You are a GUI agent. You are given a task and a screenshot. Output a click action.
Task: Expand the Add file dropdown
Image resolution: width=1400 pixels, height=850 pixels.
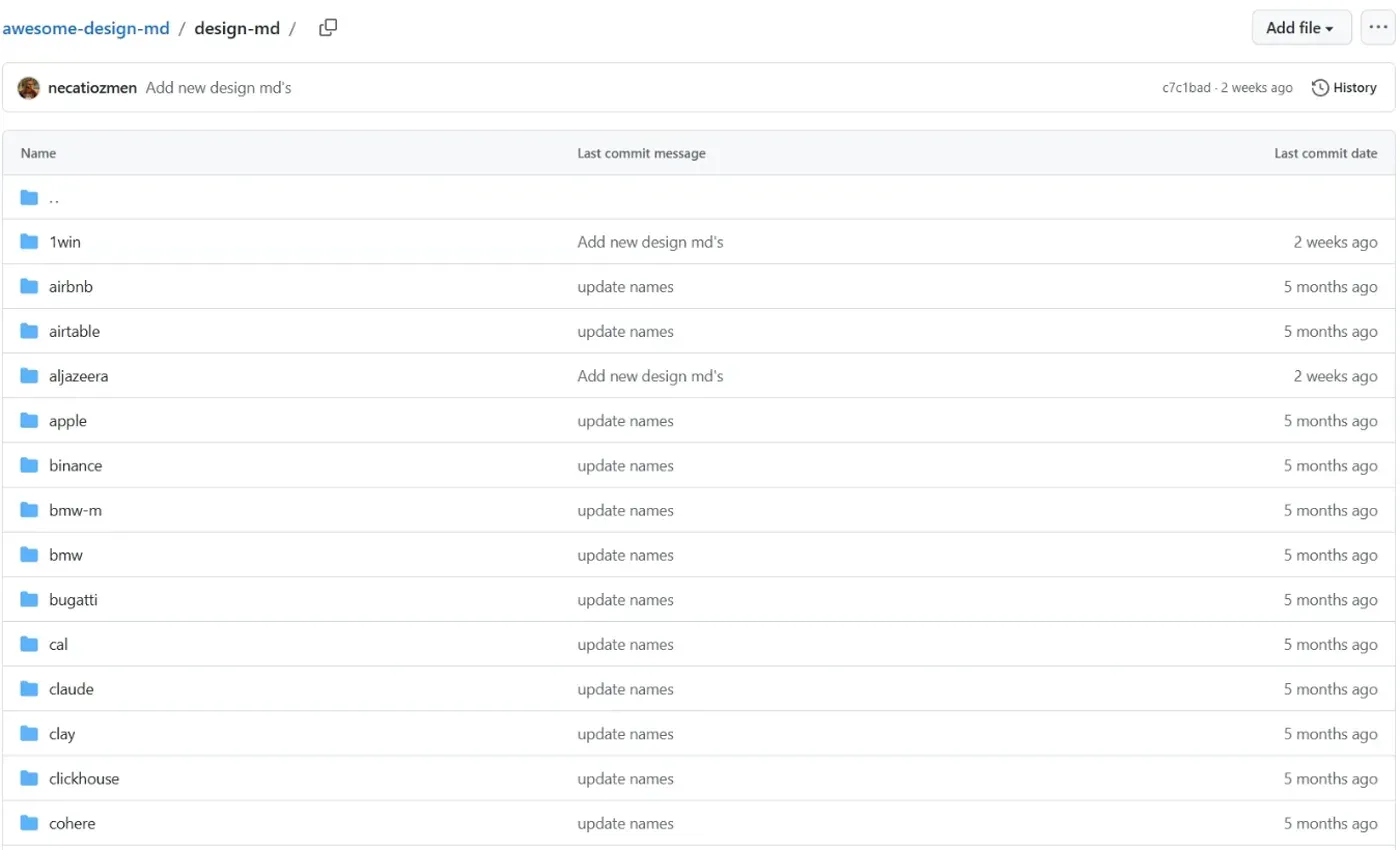coord(1301,28)
